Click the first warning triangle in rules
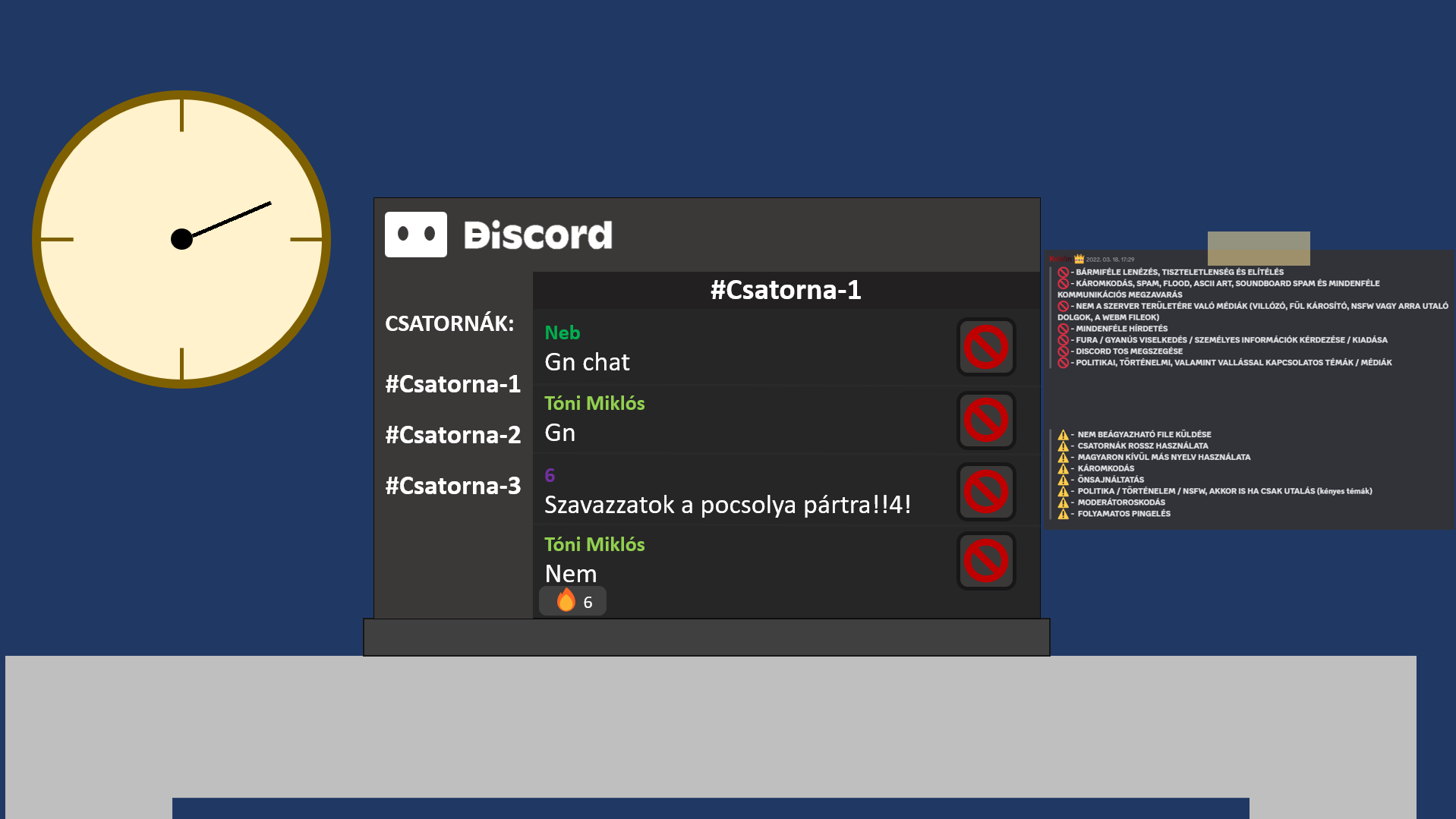 click(x=1063, y=435)
